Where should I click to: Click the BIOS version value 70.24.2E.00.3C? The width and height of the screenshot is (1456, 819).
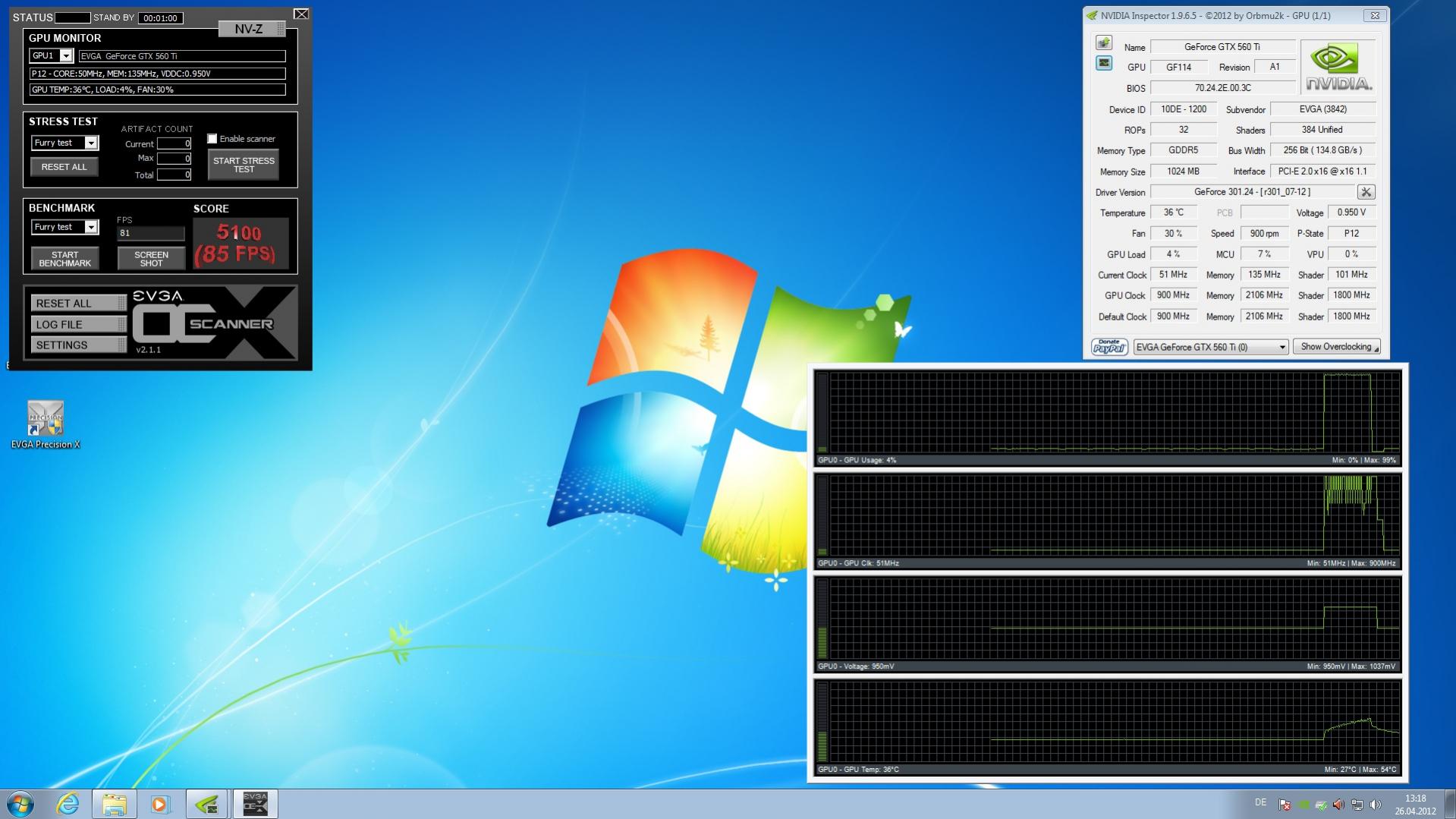[1223, 88]
